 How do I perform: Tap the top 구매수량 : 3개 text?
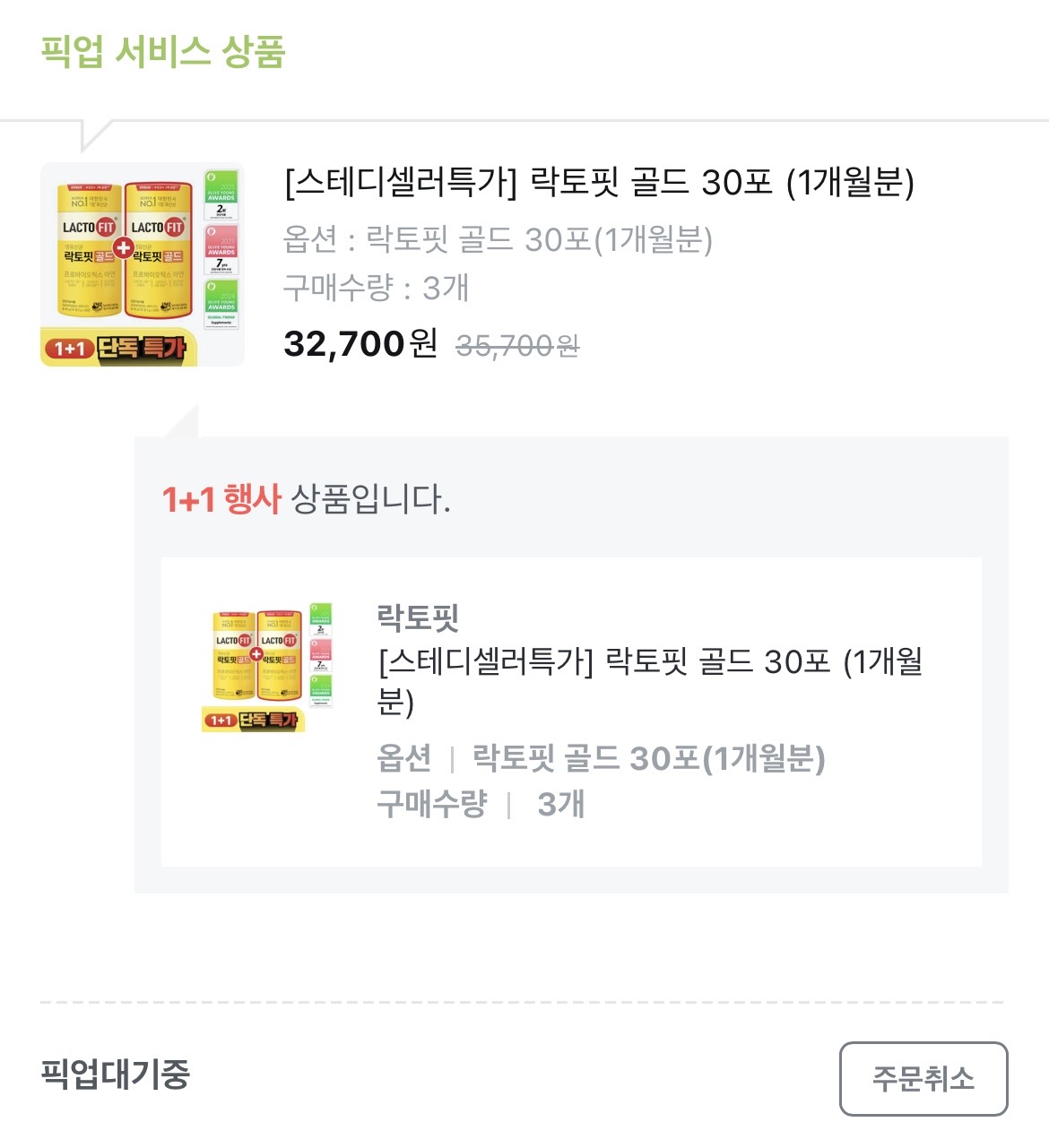click(376, 288)
